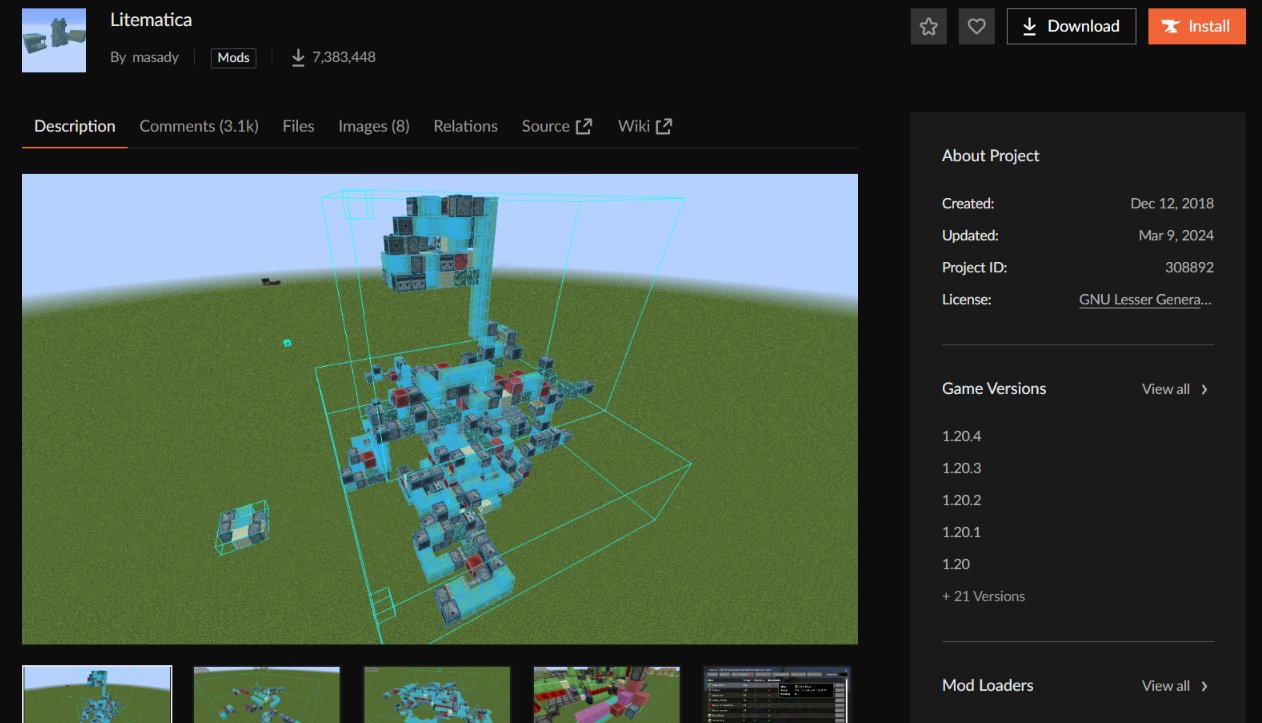The image size is (1262, 723).
Task: Open the external Wiki link
Action: (x=645, y=126)
